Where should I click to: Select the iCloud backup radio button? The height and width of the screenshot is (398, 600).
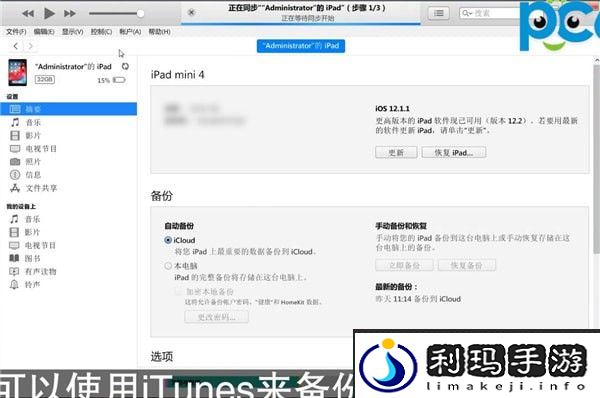168,240
